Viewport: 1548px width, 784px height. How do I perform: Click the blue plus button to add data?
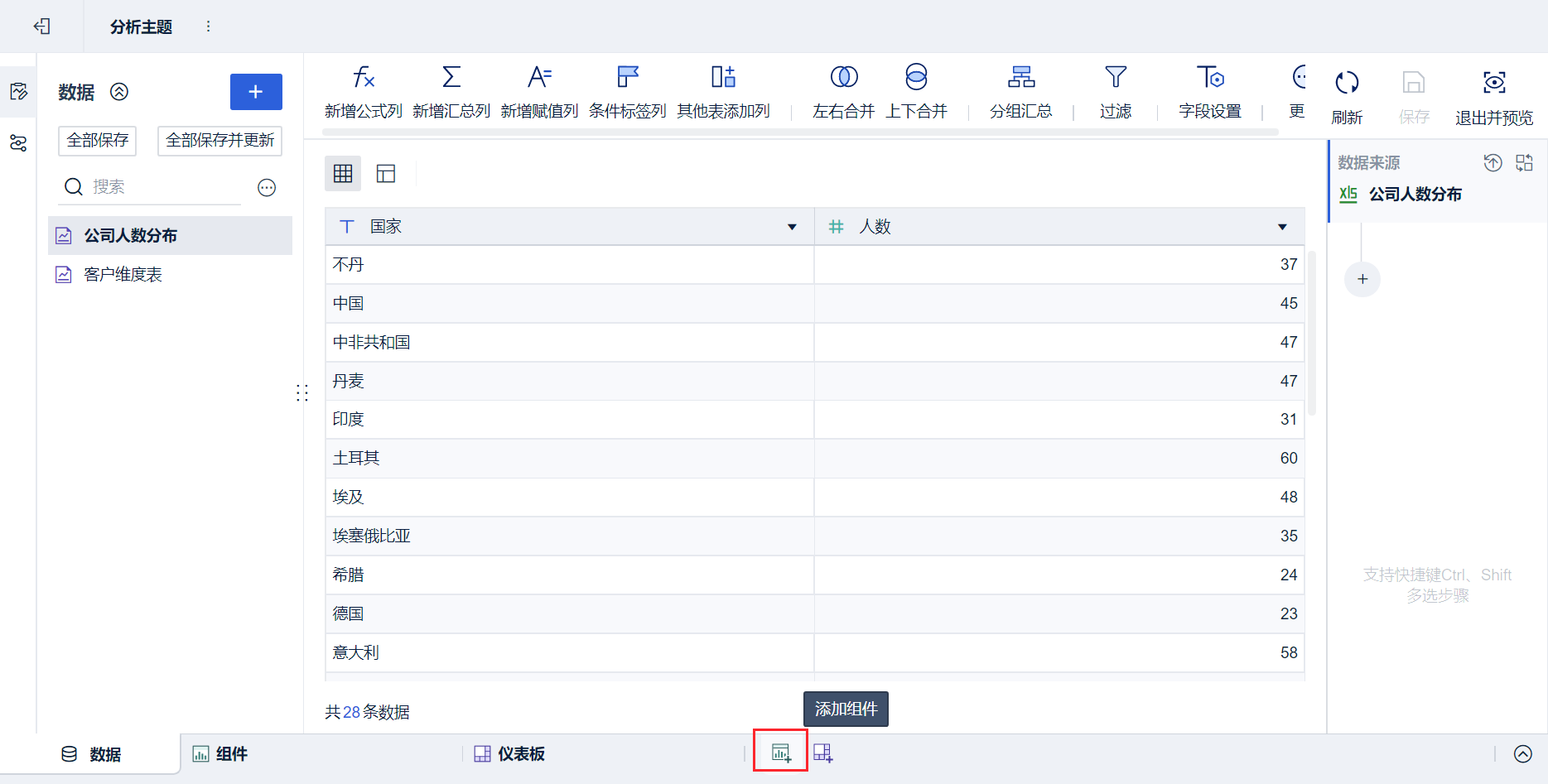point(256,92)
